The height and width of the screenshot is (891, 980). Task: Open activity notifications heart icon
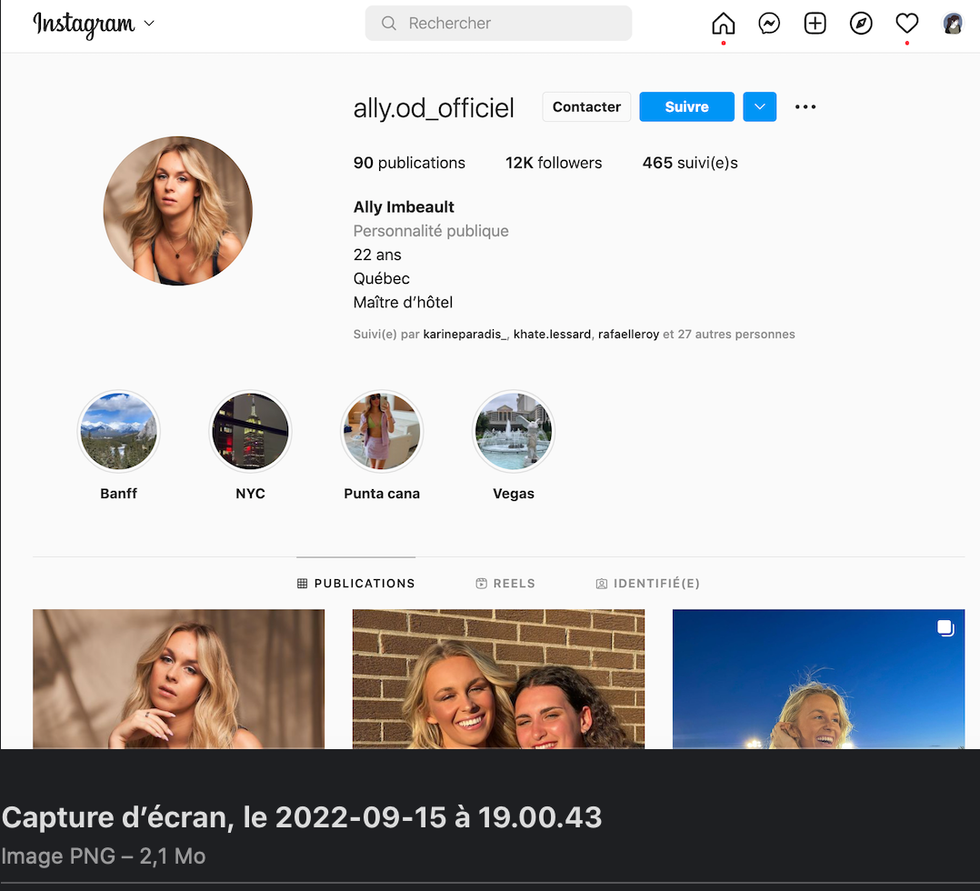907,24
